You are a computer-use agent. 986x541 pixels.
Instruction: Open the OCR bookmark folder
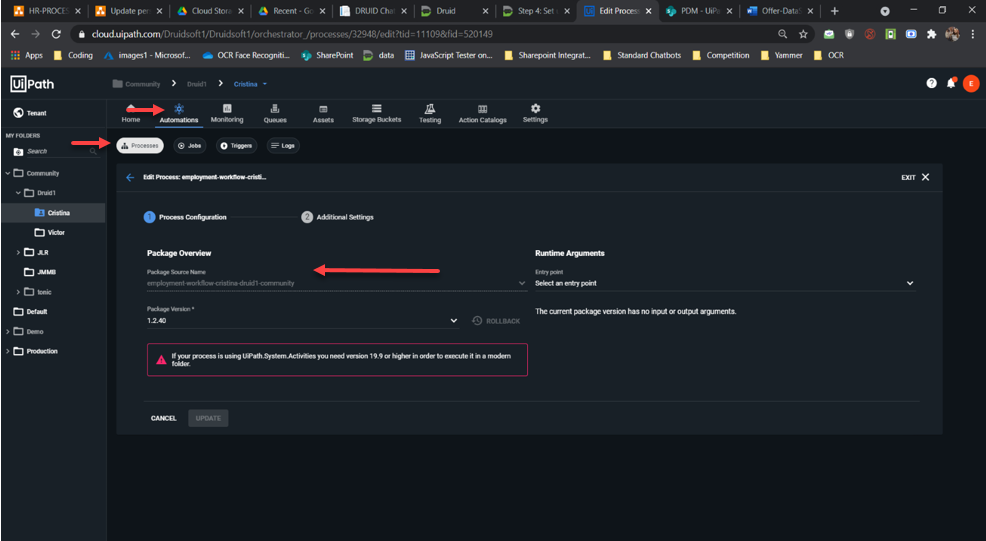(829, 55)
